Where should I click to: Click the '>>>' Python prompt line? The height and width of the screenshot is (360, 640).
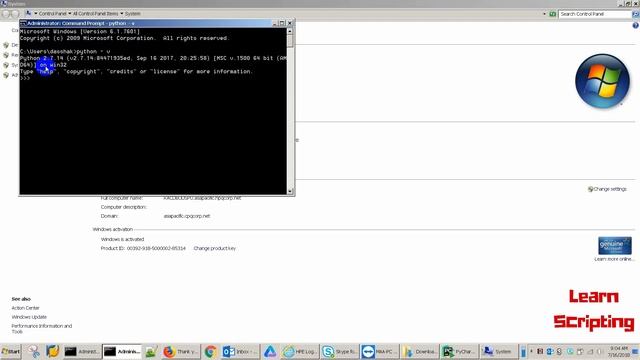pyautogui.click(x=25, y=78)
